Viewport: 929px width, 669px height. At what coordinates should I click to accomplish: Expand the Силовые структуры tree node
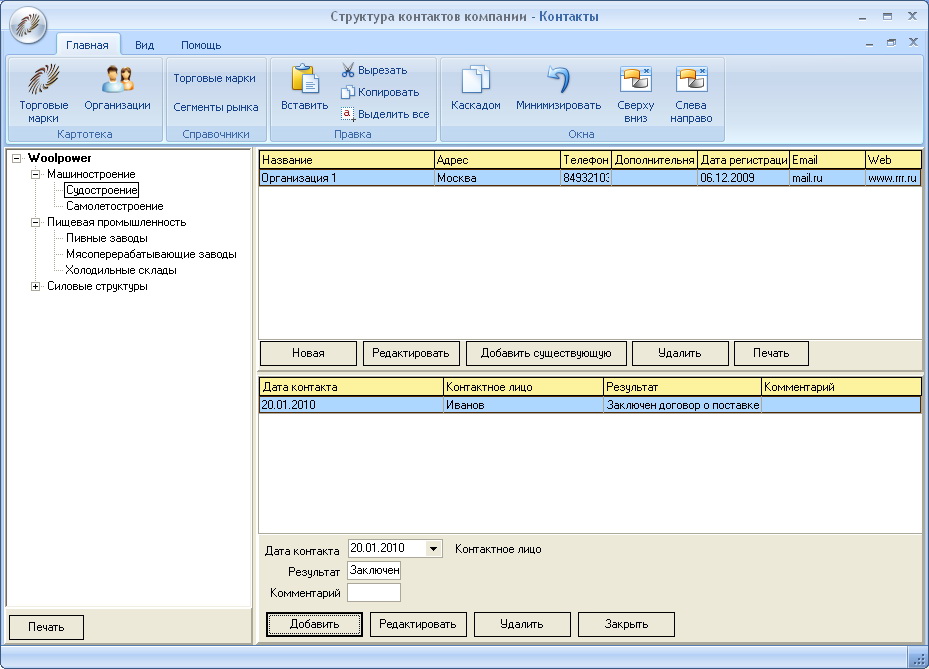click(36, 287)
